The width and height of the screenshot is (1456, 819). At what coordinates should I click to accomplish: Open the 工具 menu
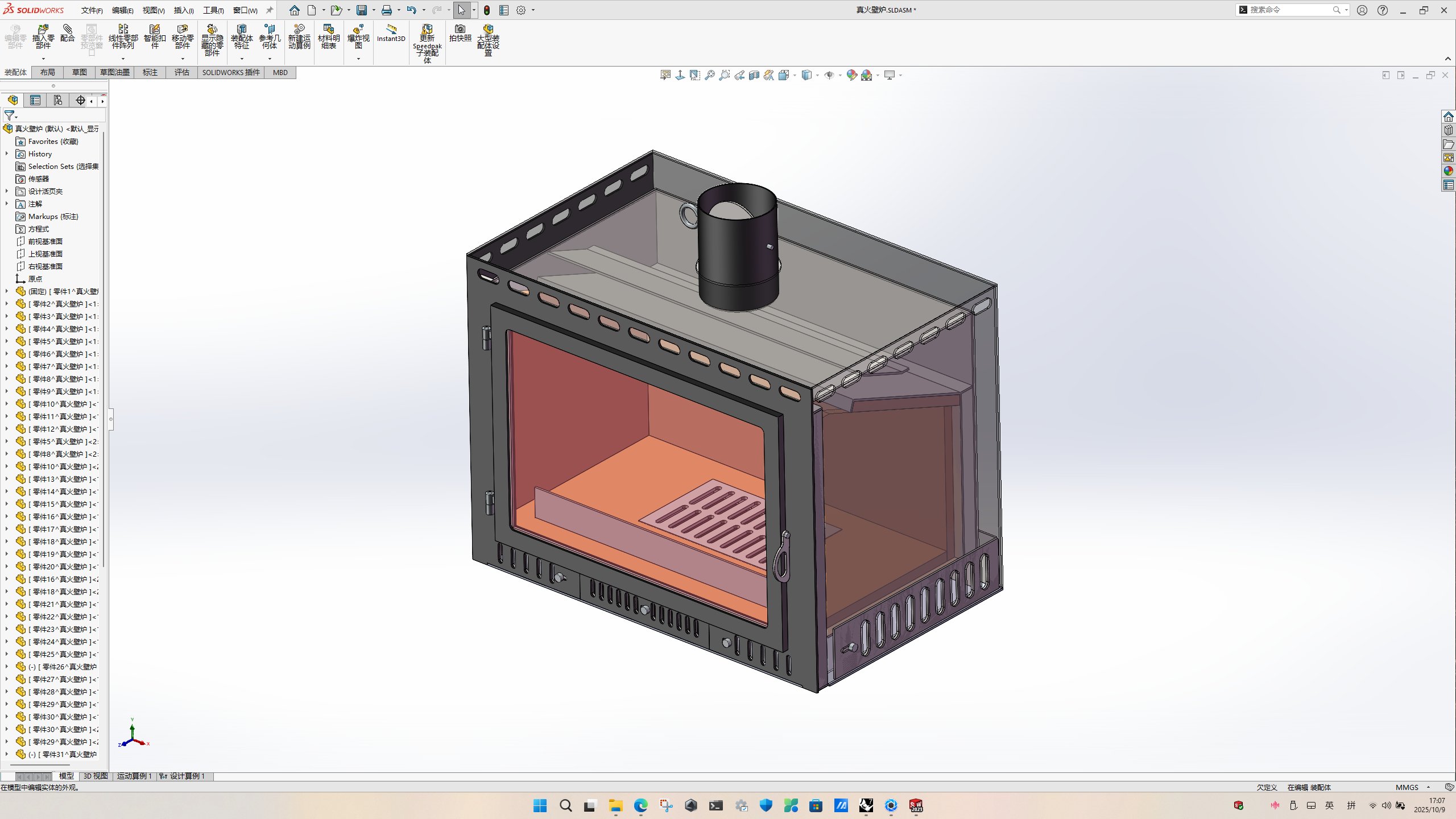[x=213, y=10]
